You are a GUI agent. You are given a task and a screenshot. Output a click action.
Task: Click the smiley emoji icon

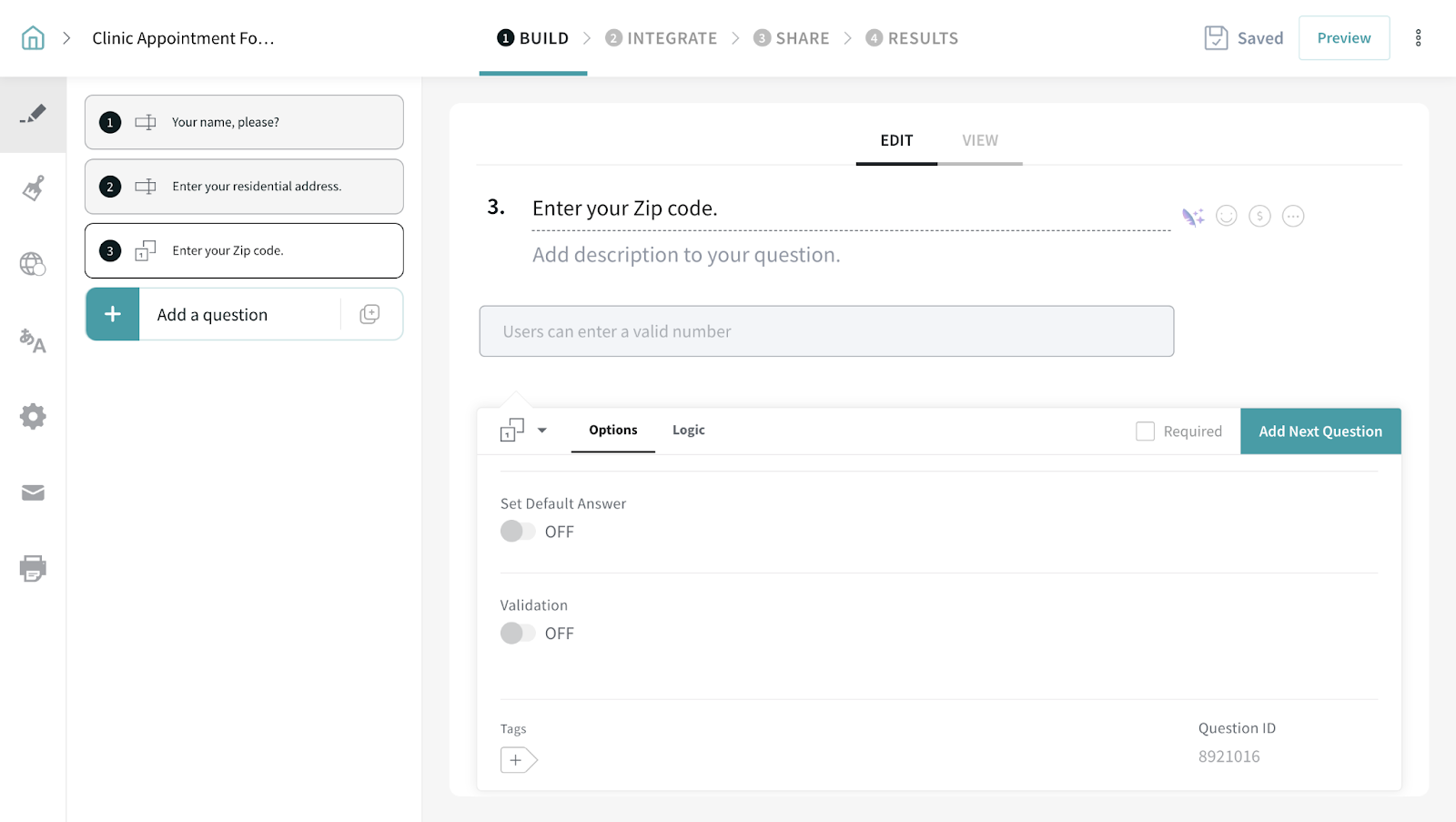pyautogui.click(x=1227, y=216)
